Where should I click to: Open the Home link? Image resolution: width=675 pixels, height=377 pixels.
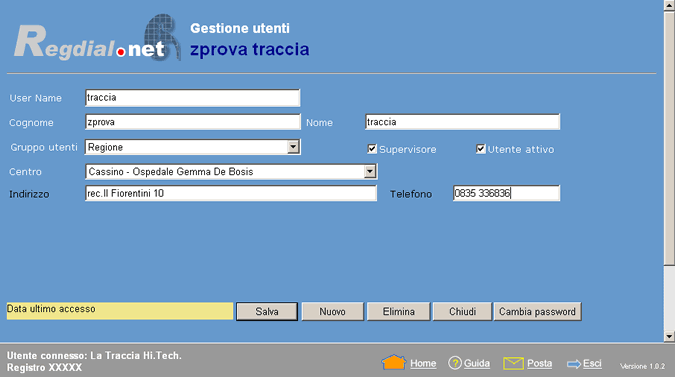click(x=423, y=363)
